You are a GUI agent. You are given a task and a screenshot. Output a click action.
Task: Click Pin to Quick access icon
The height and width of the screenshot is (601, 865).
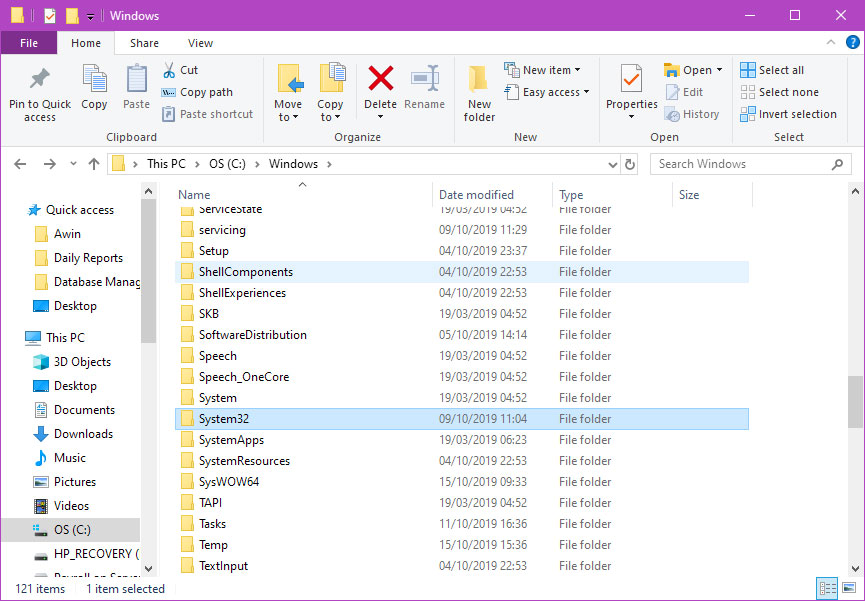point(40,79)
